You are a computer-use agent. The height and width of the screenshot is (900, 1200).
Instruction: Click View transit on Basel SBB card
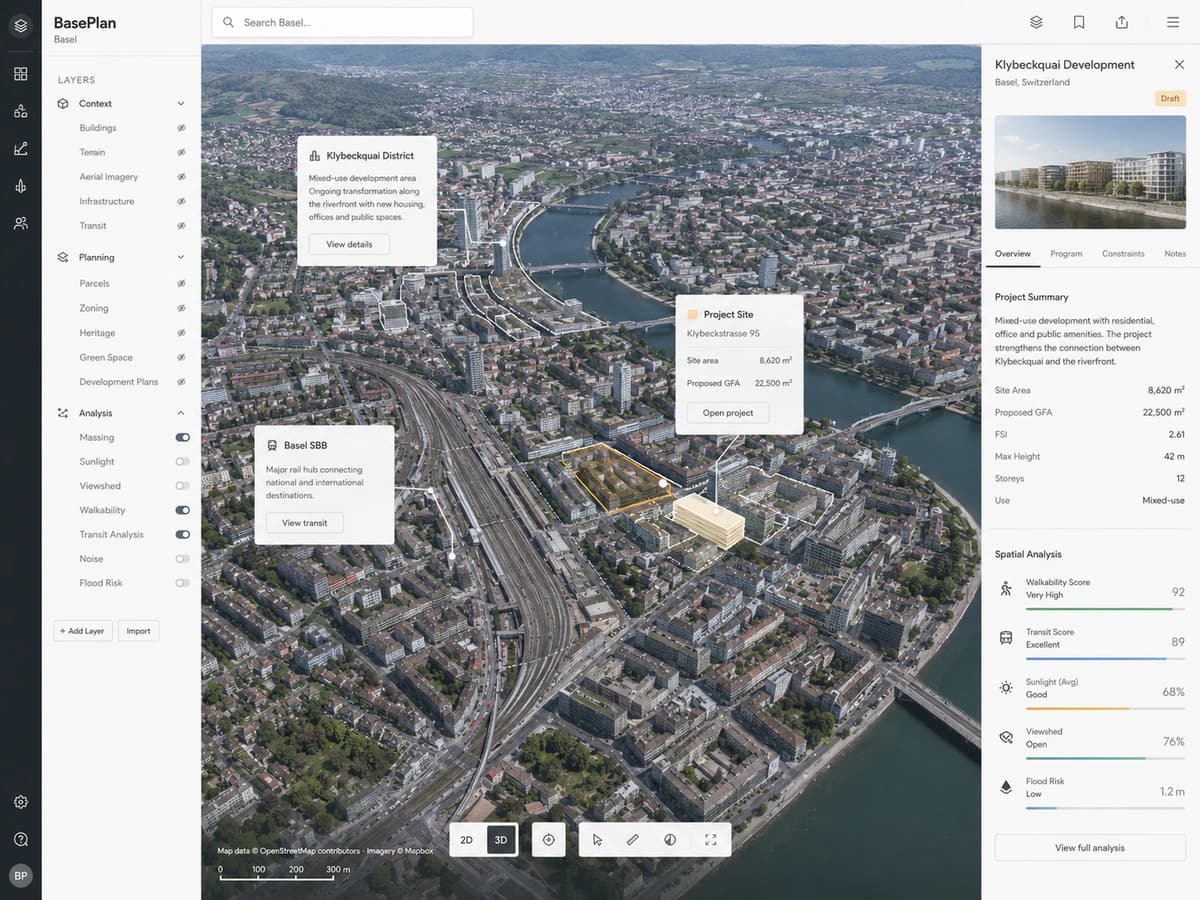tap(305, 523)
